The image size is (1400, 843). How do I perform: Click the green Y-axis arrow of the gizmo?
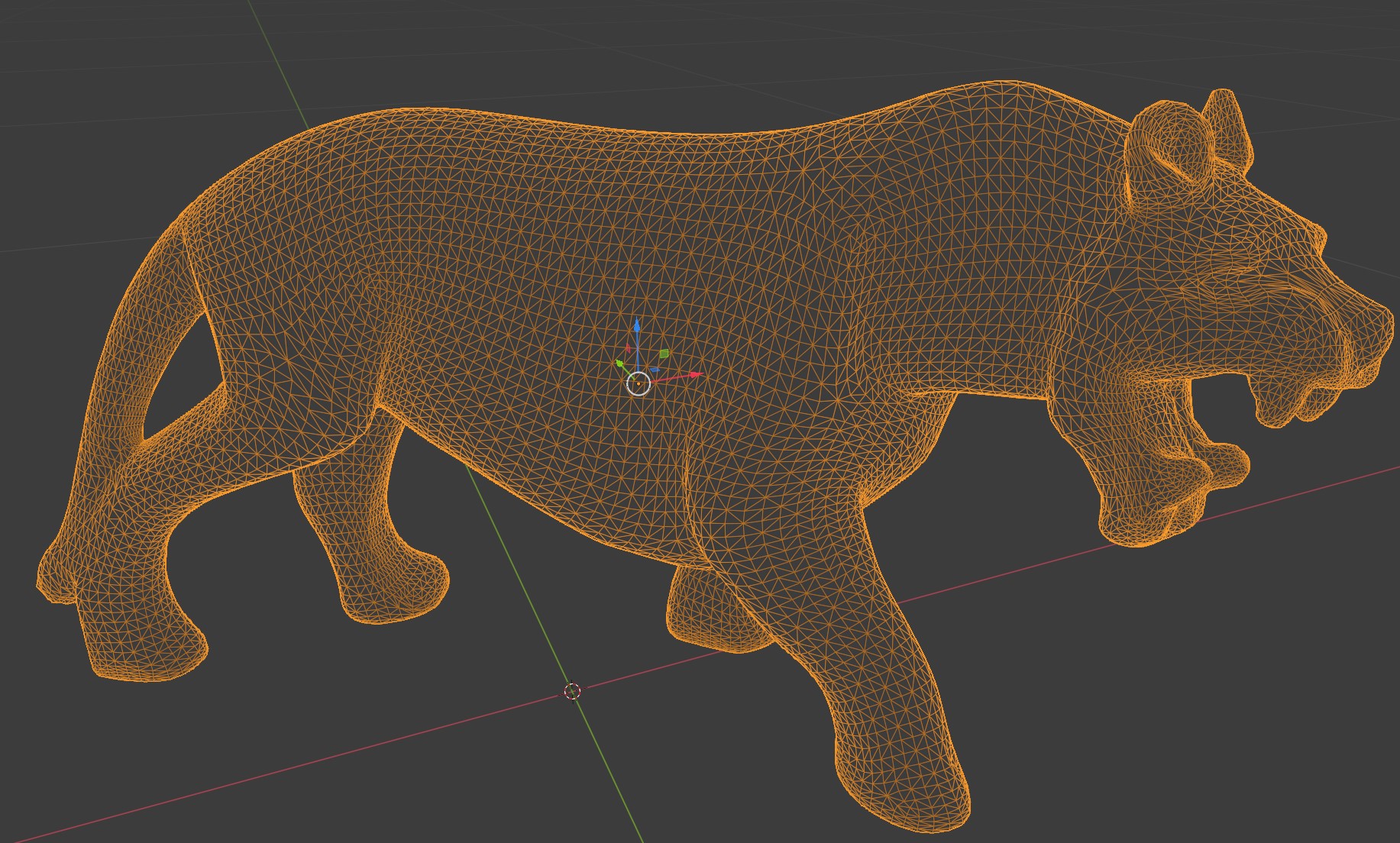(x=620, y=364)
